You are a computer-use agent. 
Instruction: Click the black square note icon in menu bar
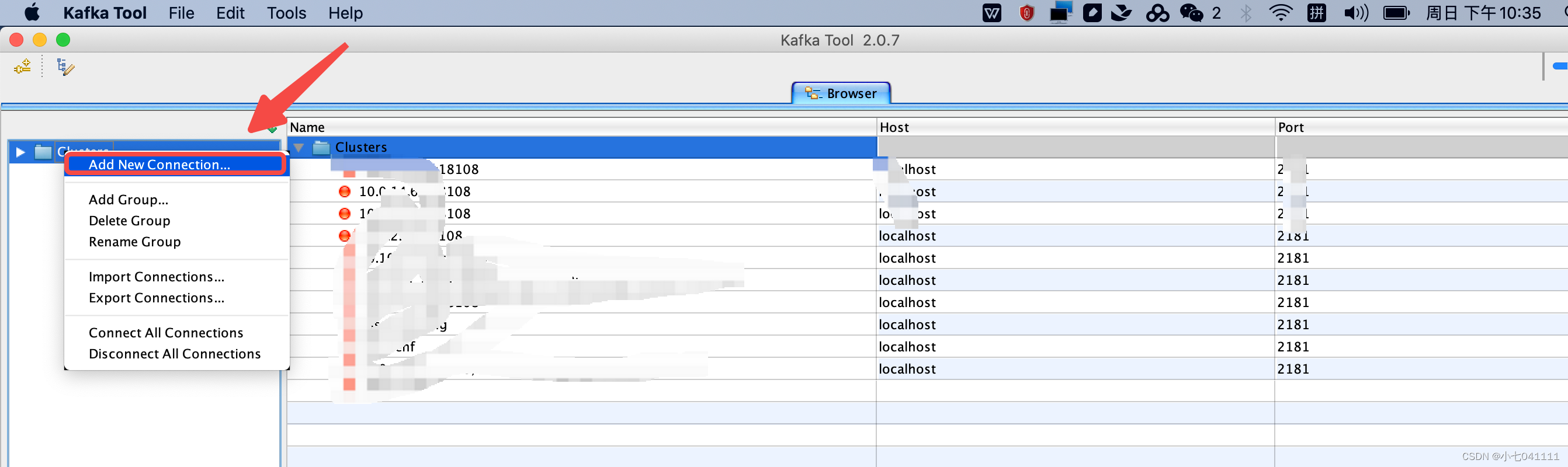click(x=1092, y=13)
